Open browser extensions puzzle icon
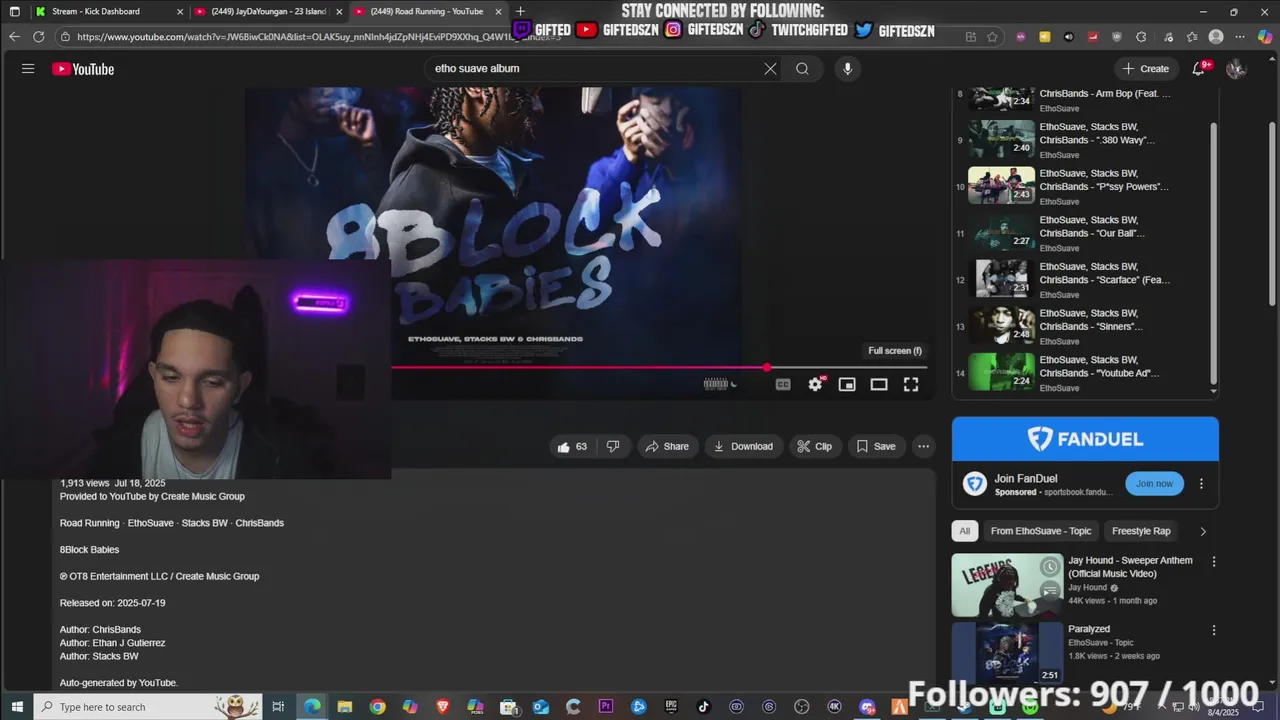Viewport: 1280px width, 720px height. click(x=1141, y=36)
